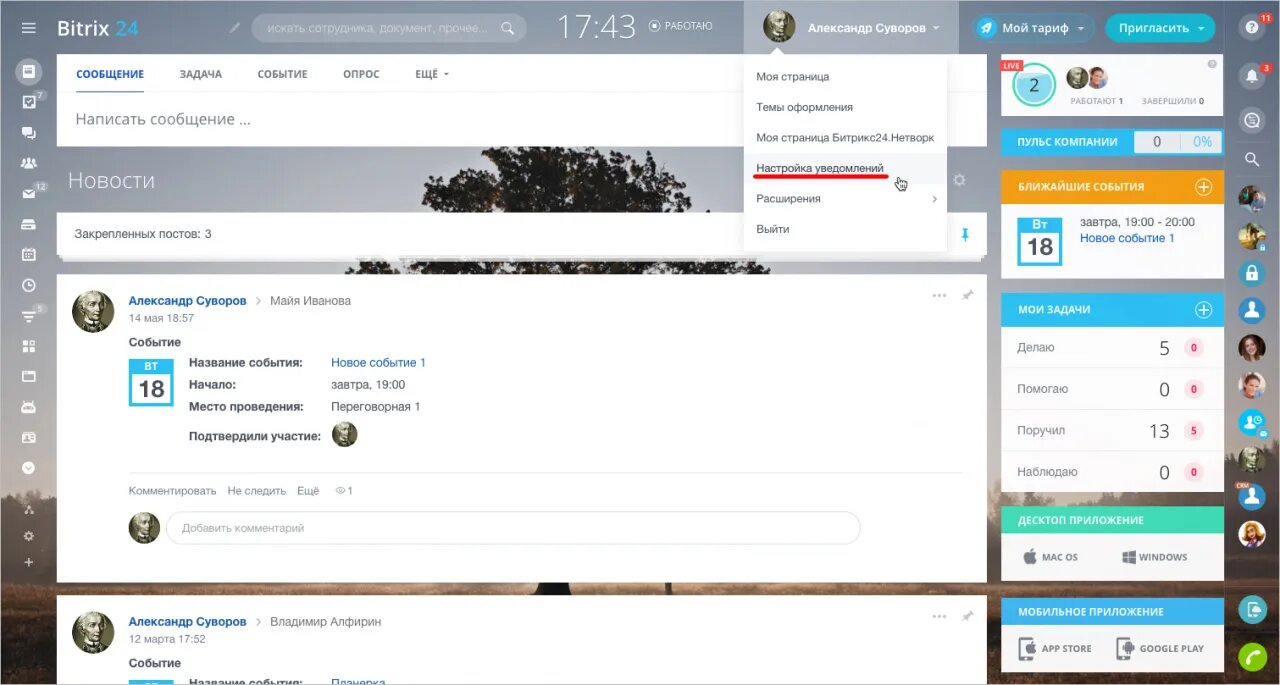1280x685 pixels.
Task: Open the Workgroups people icon in sidebar
Action: click(29, 163)
